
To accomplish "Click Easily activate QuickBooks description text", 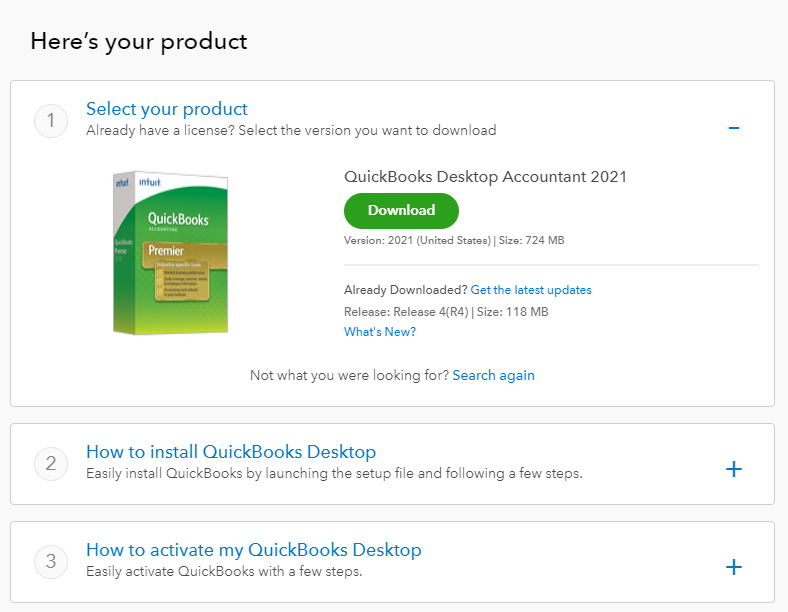I will tap(224, 571).
